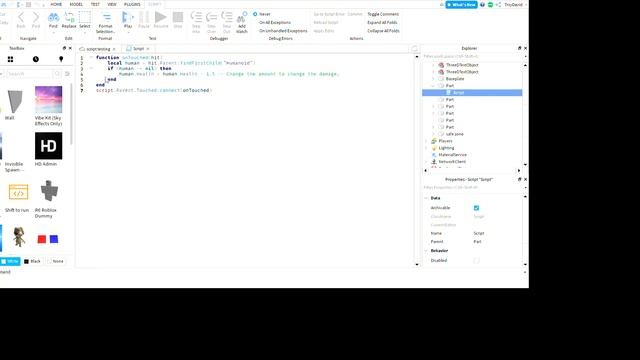Open the TEST ribbon tab
Image resolution: width=640 pixels, height=360 pixels.
[95, 4]
